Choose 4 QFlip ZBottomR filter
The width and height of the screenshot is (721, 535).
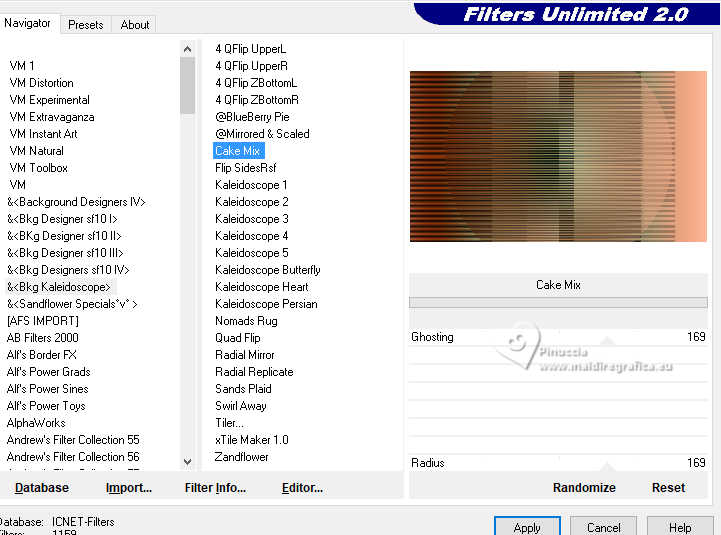[257, 100]
